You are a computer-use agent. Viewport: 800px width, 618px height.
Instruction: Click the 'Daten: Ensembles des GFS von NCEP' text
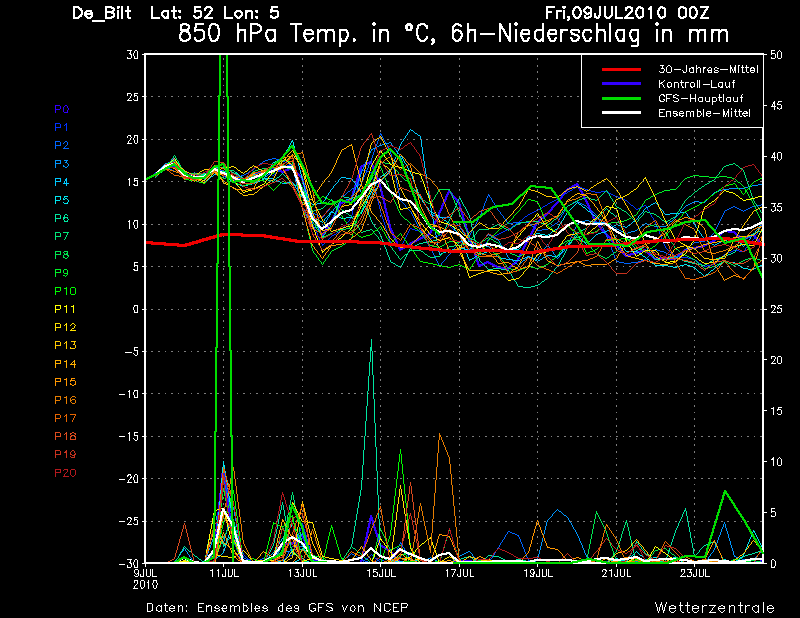[x=277, y=608]
